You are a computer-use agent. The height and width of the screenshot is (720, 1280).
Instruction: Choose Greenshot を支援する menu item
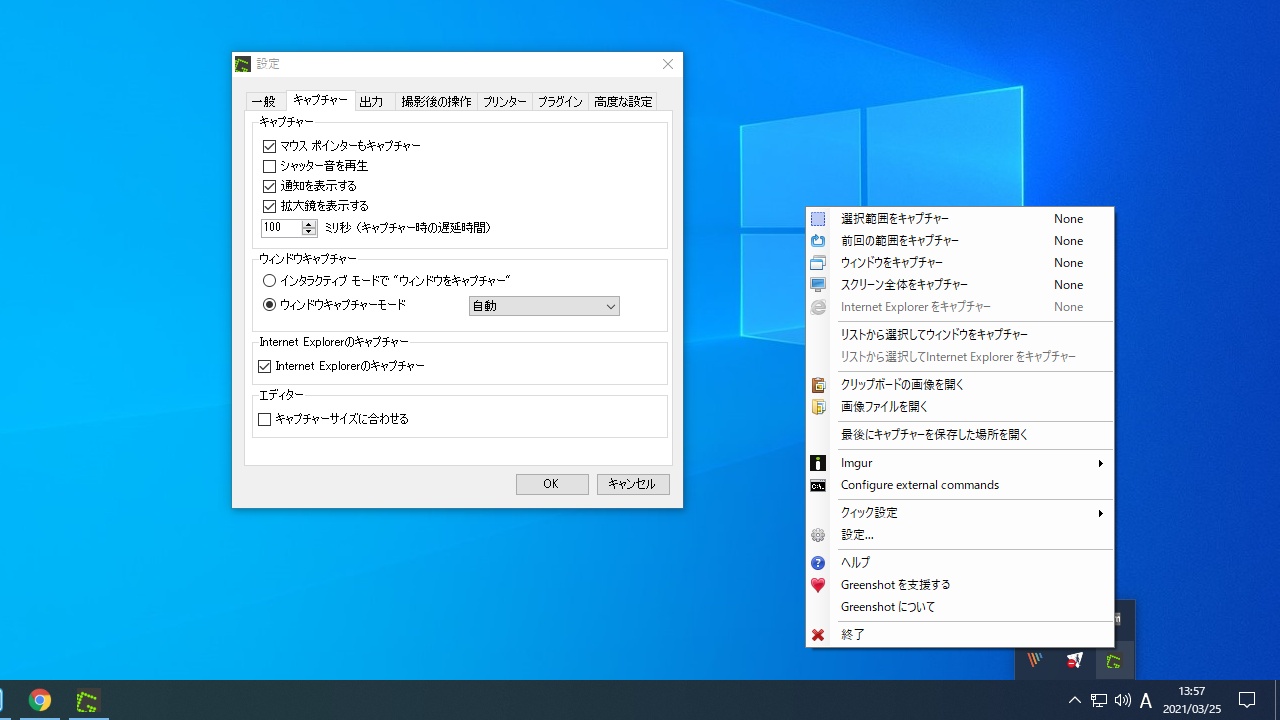point(960,585)
